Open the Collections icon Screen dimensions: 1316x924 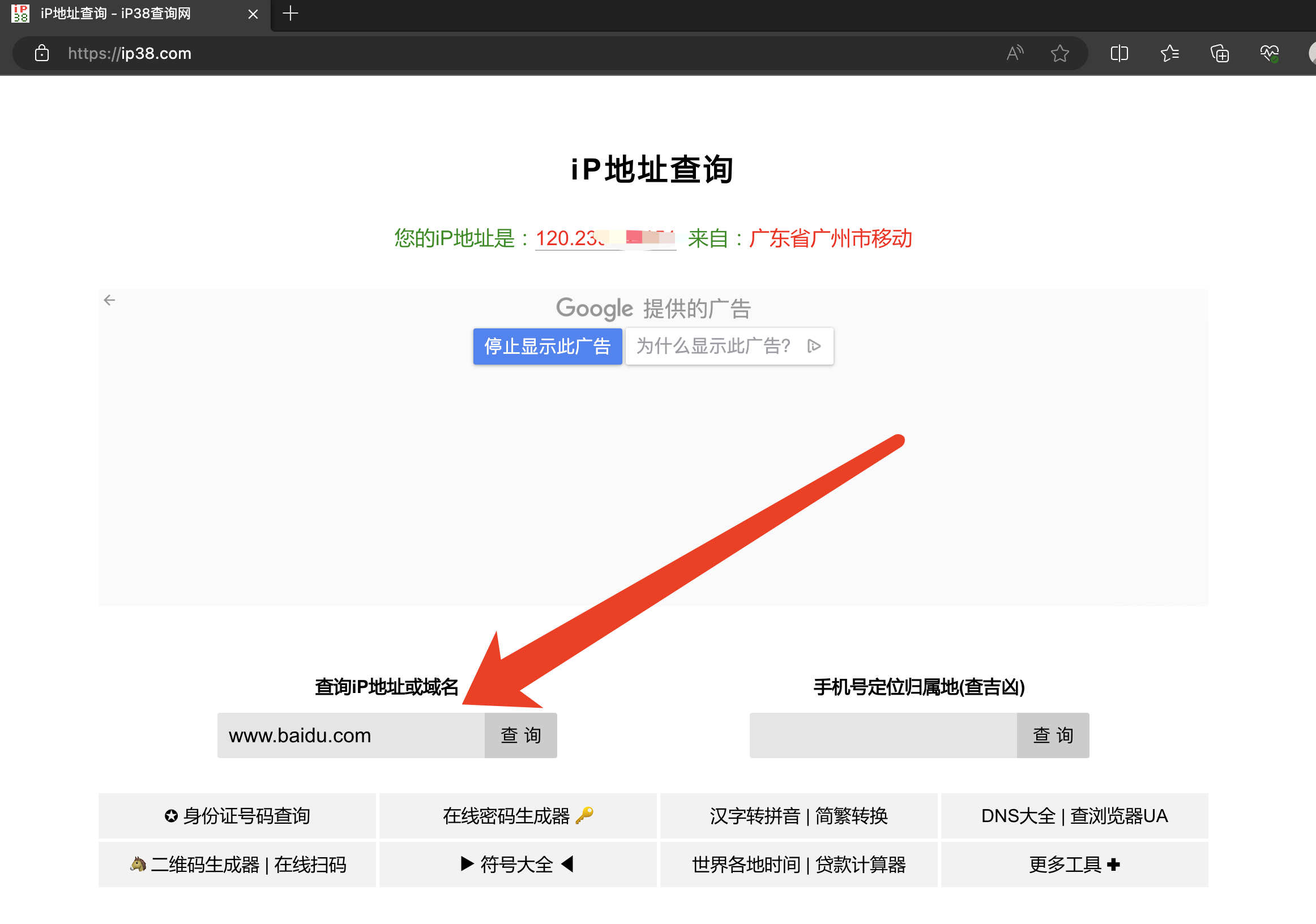(x=1219, y=53)
